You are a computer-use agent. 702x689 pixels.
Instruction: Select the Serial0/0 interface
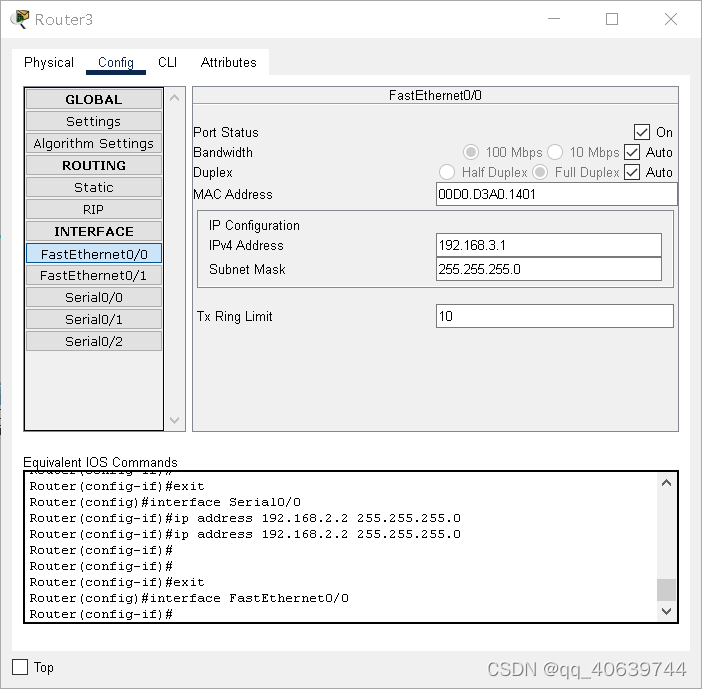click(94, 297)
